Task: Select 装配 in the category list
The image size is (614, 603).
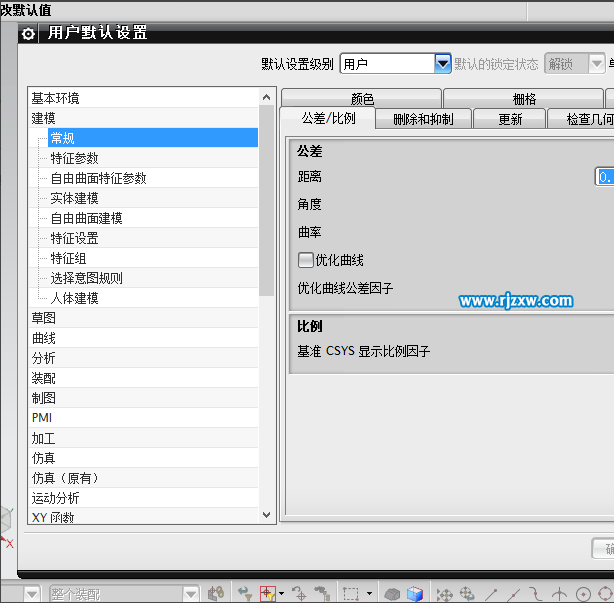Action: pos(143,378)
